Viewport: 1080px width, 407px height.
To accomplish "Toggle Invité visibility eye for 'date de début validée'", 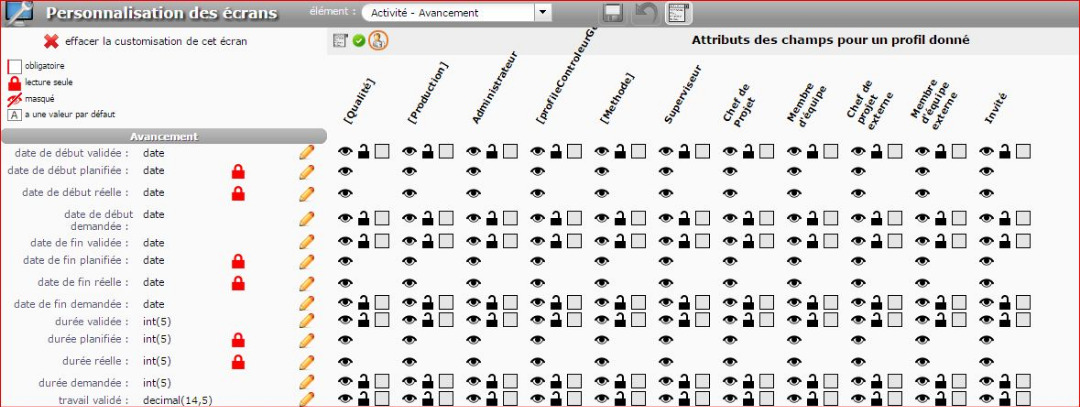I will (986, 152).
